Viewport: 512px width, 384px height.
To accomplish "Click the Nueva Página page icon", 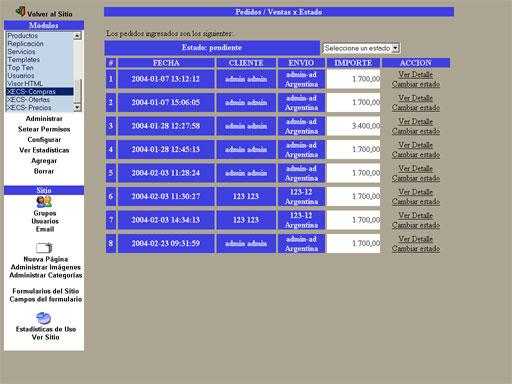I will tap(44, 248).
